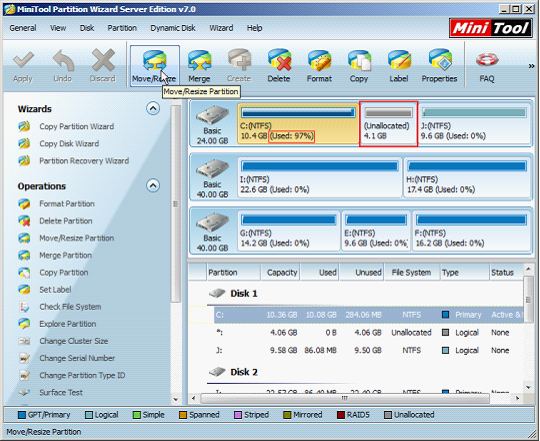Click the Status column header

pyautogui.click(x=506, y=272)
